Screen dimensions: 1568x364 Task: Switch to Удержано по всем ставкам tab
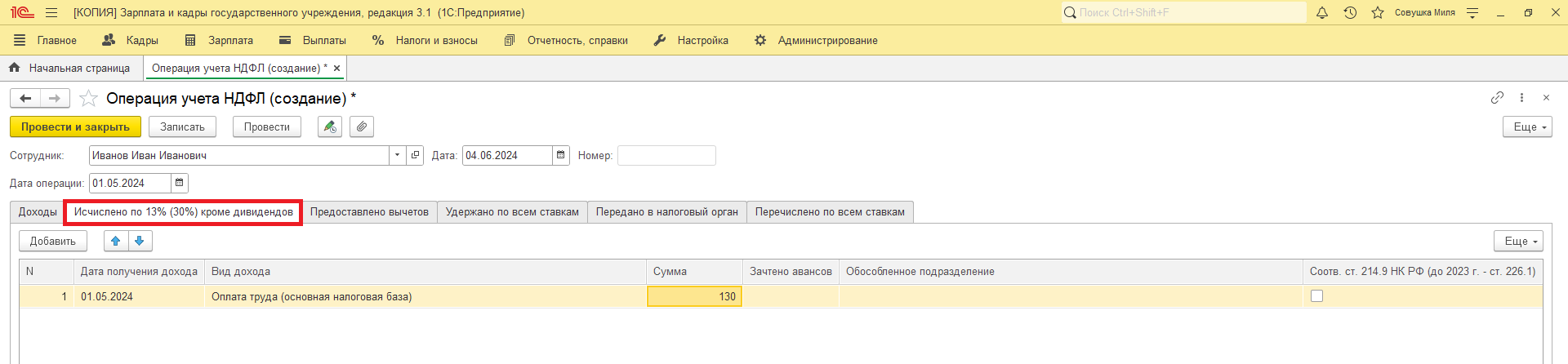tap(512, 212)
